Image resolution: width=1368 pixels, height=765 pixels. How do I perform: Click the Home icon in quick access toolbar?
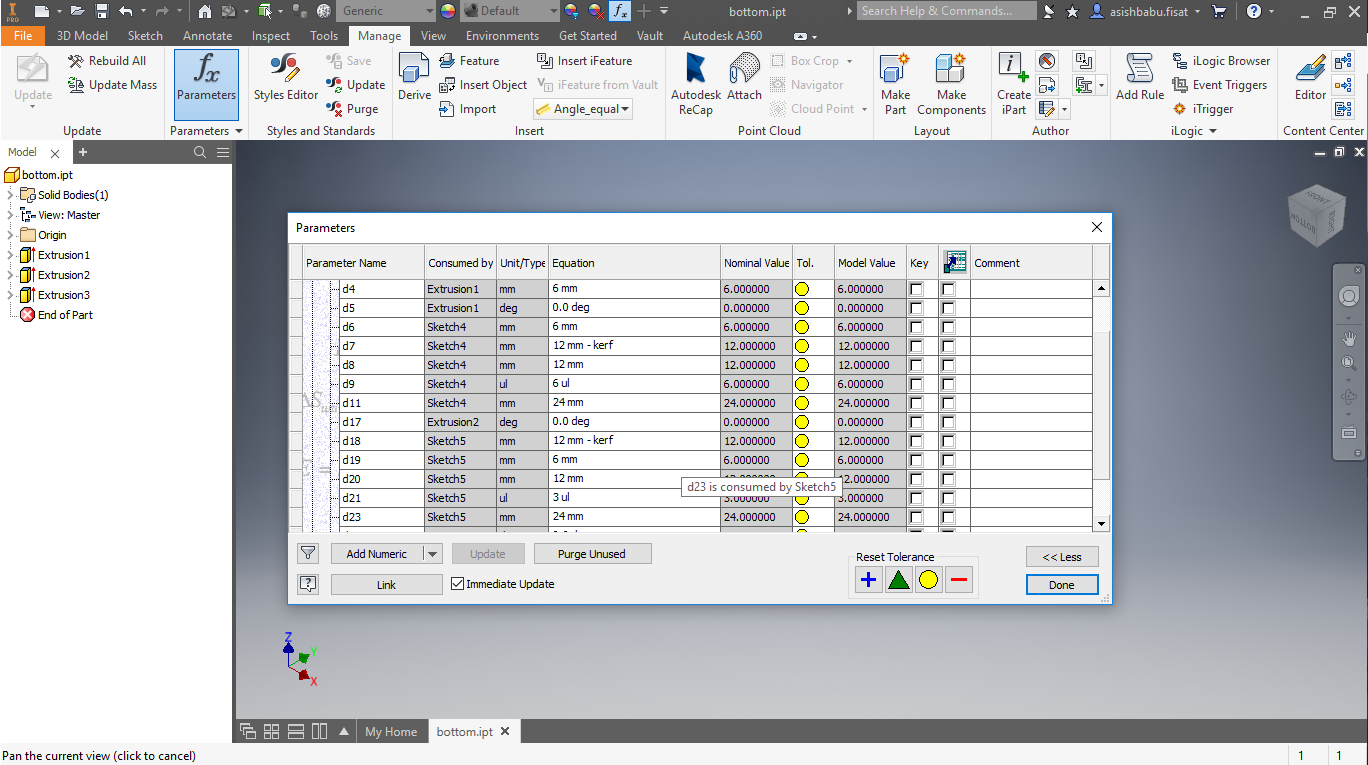click(204, 11)
